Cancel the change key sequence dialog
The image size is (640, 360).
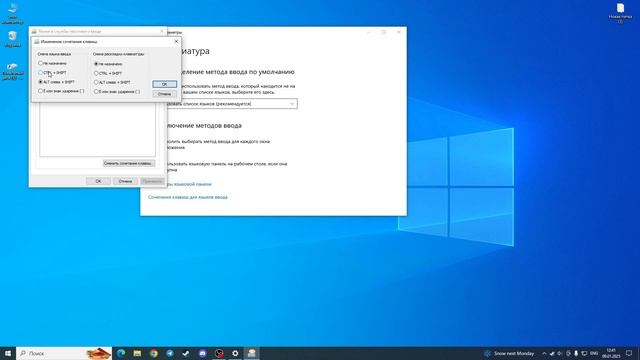(x=164, y=94)
